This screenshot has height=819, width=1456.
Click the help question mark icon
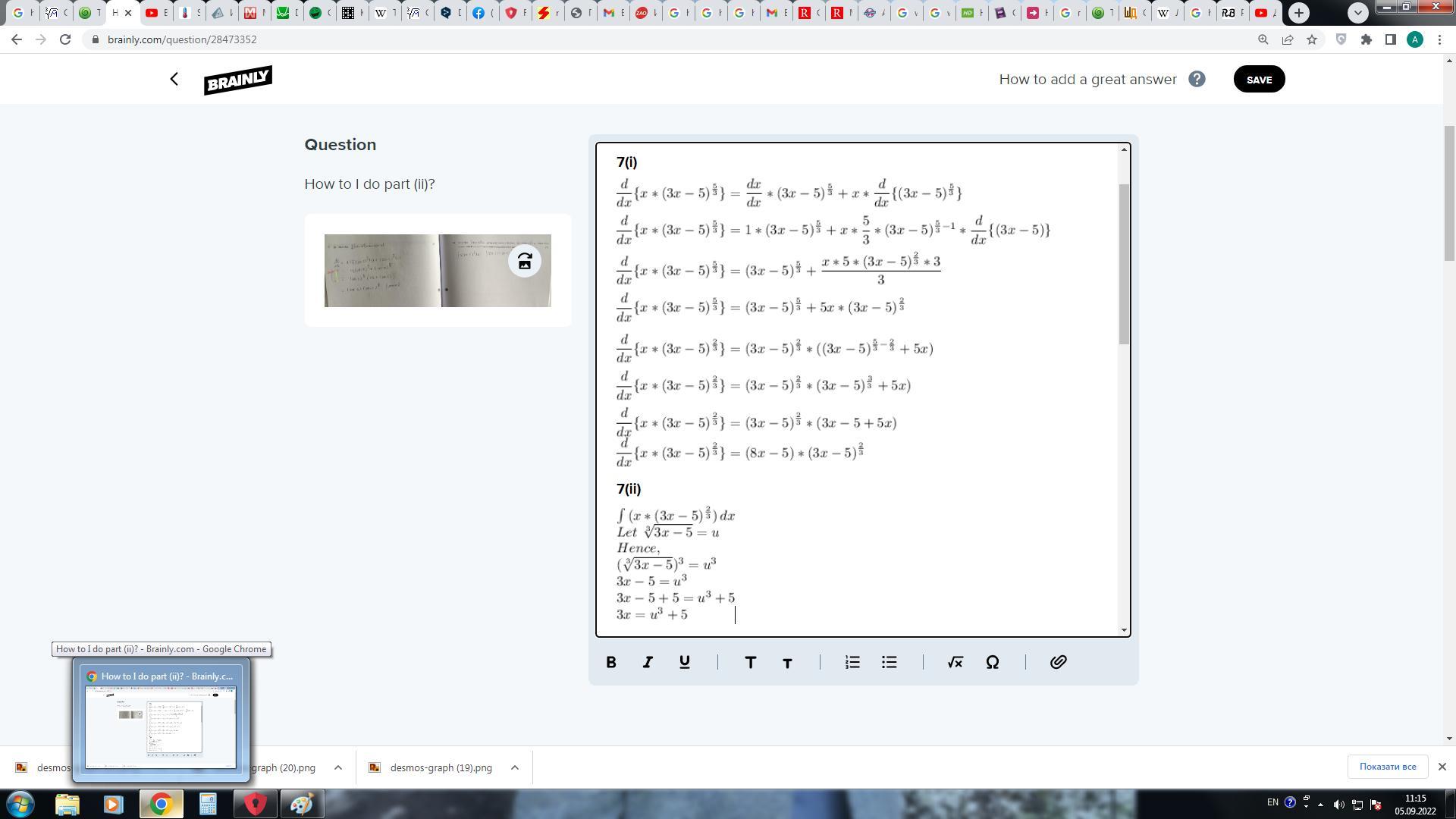(1197, 79)
